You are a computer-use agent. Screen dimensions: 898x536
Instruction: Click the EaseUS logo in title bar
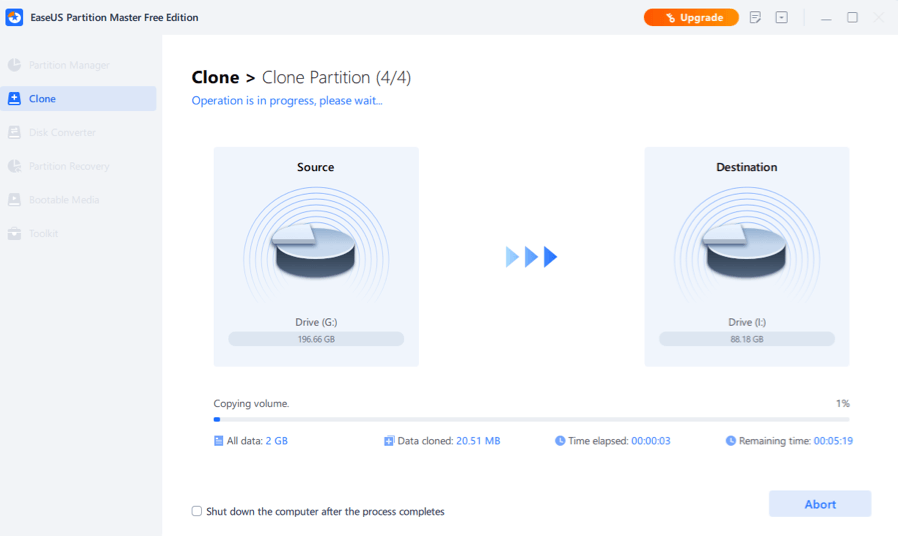pos(14,18)
